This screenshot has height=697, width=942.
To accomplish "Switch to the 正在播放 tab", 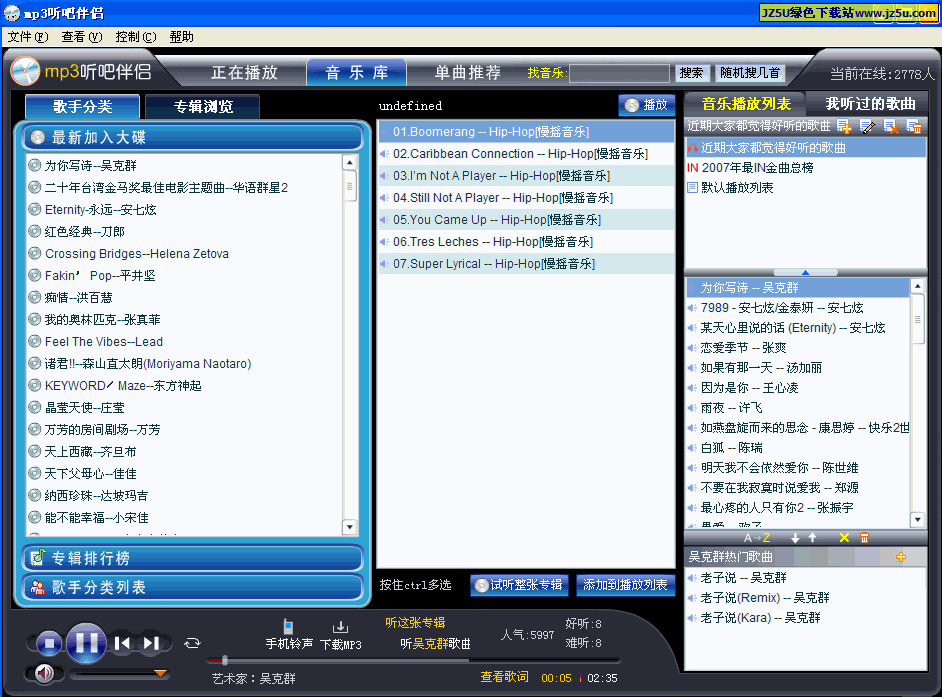I will click(x=245, y=73).
